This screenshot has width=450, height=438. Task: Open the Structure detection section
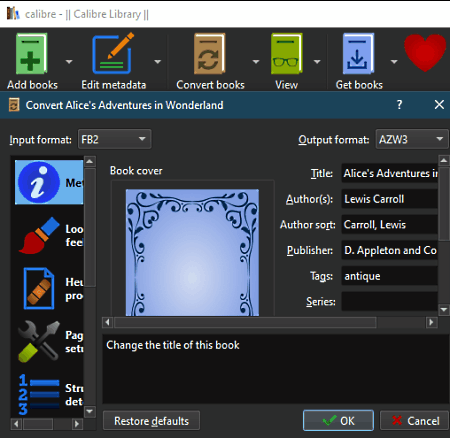(x=49, y=395)
